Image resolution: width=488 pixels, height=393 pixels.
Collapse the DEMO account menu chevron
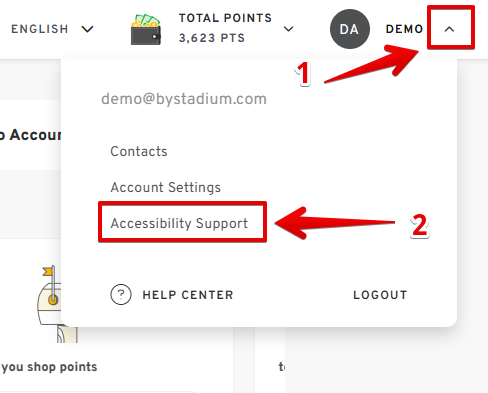pos(449,29)
